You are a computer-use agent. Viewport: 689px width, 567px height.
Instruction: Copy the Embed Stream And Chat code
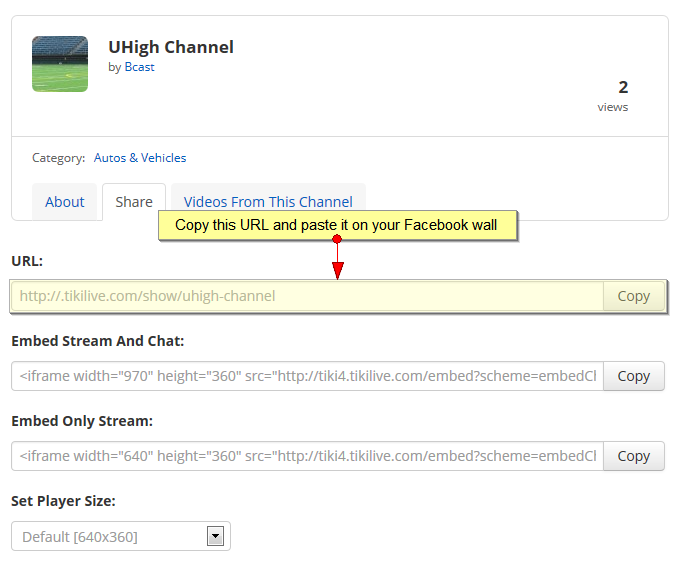[634, 376]
